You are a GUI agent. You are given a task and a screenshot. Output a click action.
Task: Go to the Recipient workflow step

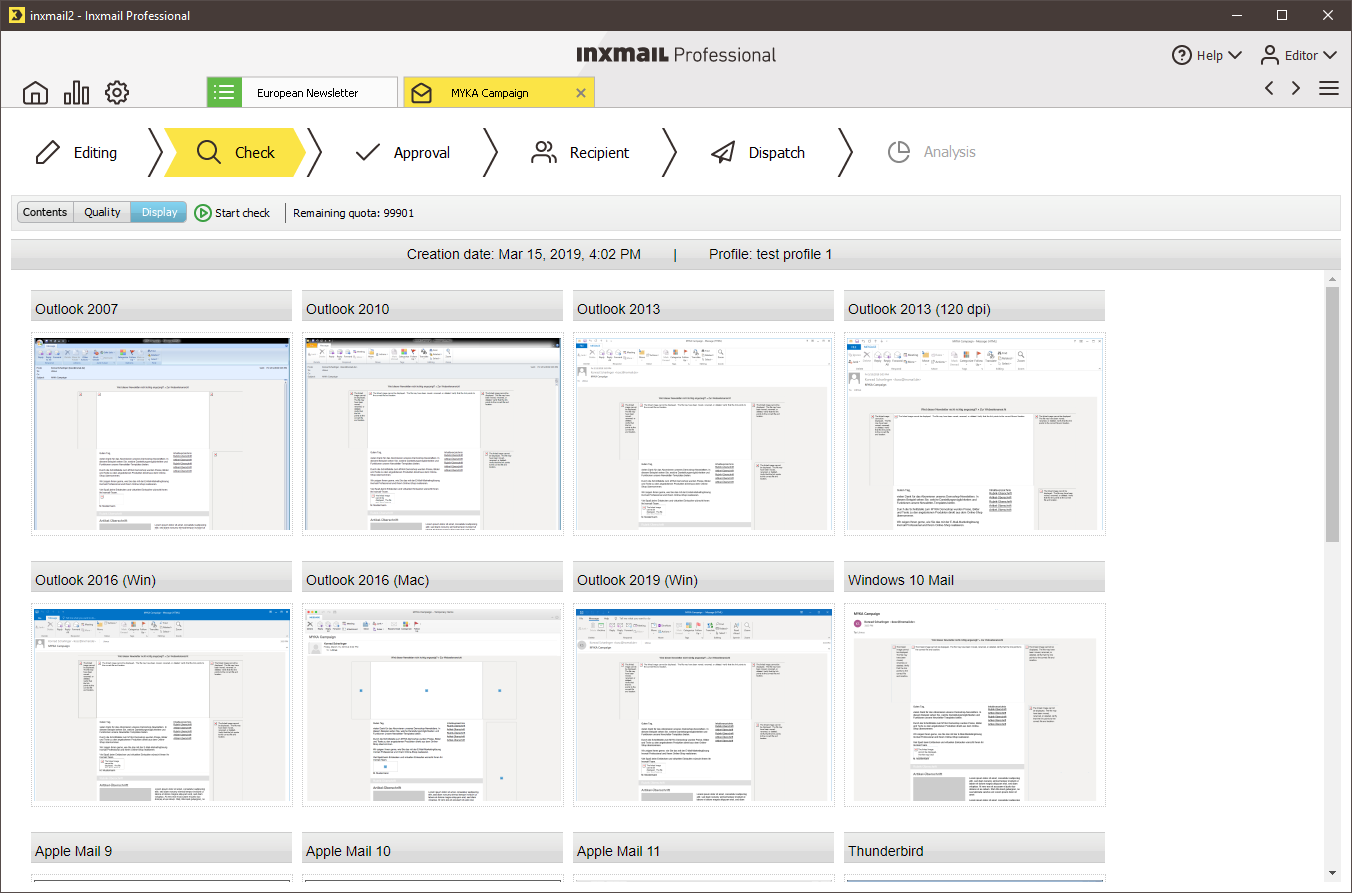click(x=580, y=152)
